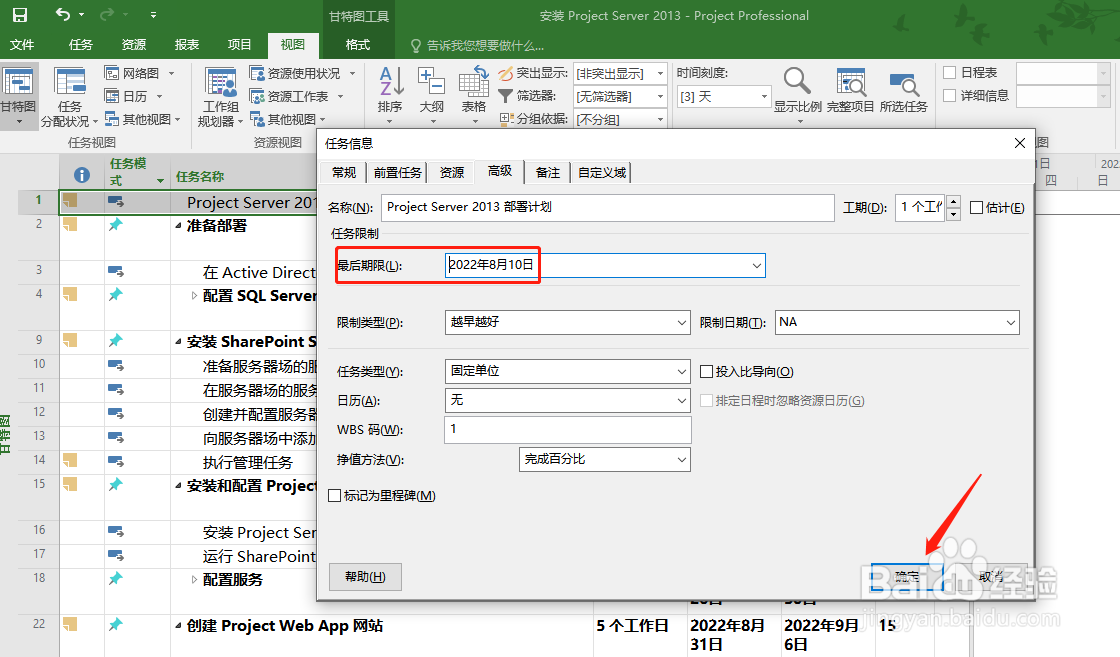1120x657 pixels.
Task: Switch to the 备注 tab
Action: click(548, 172)
